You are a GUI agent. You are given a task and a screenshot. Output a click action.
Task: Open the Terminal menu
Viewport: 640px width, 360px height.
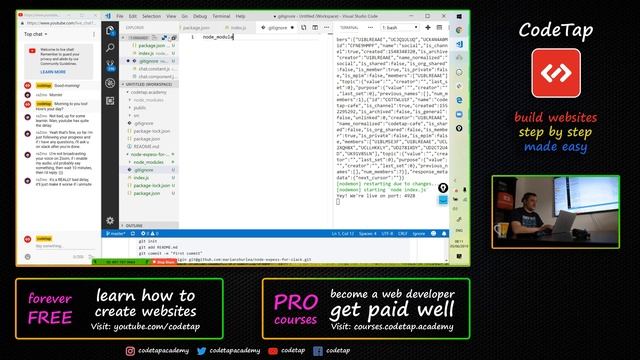pos(221,16)
